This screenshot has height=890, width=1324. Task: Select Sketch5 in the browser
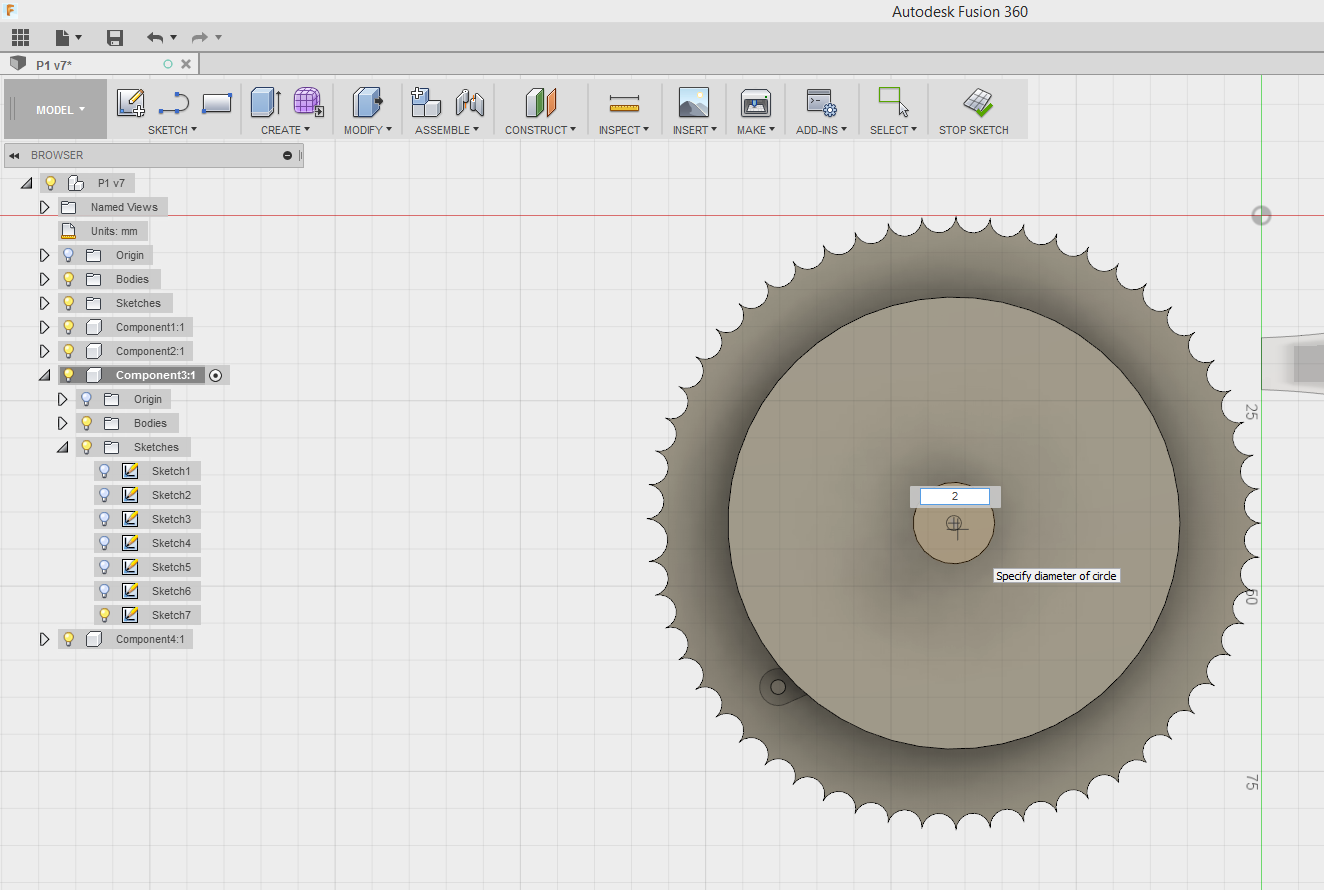coord(171,567)
